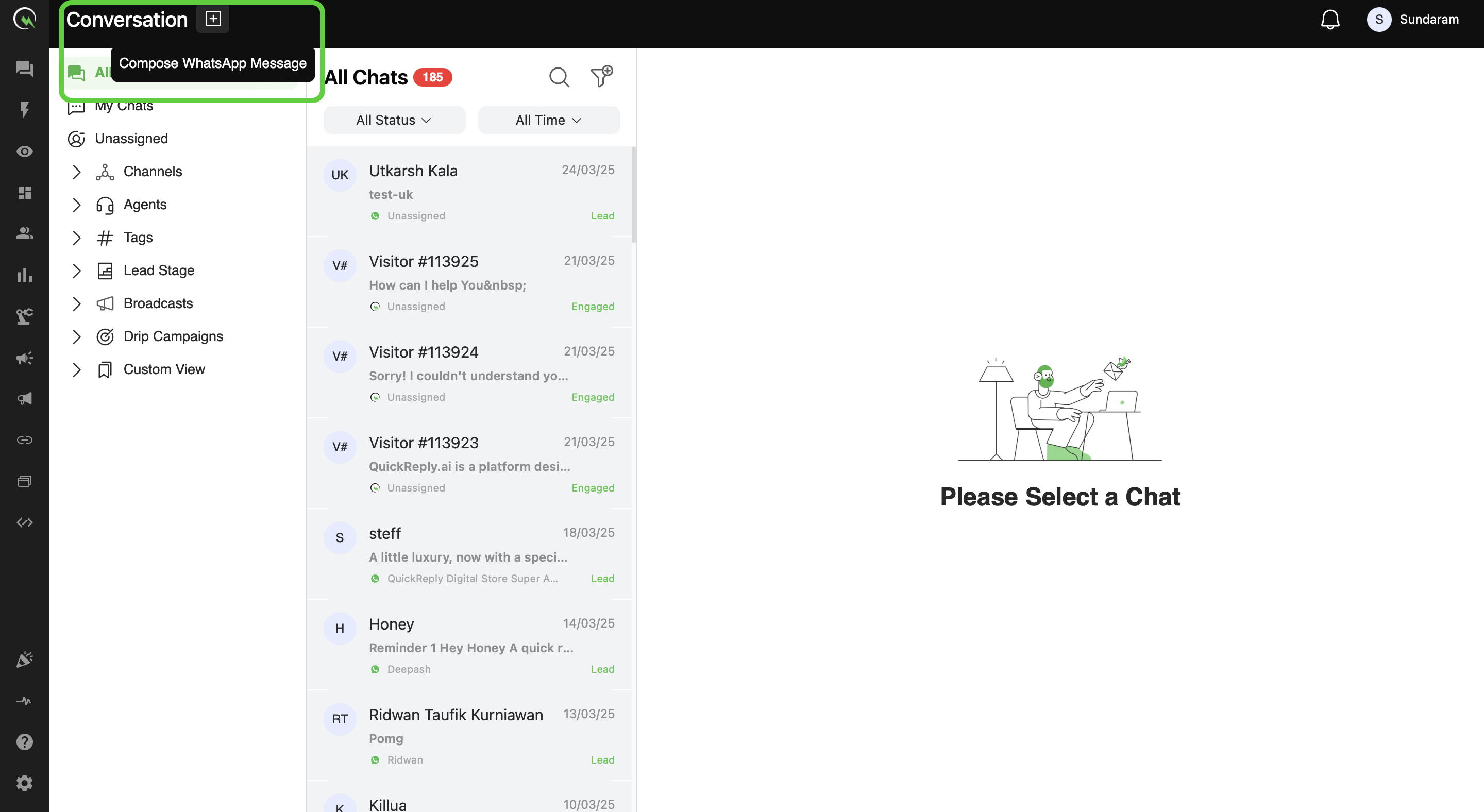Open the Utkarsh Kala chat

tap(470, 192)
